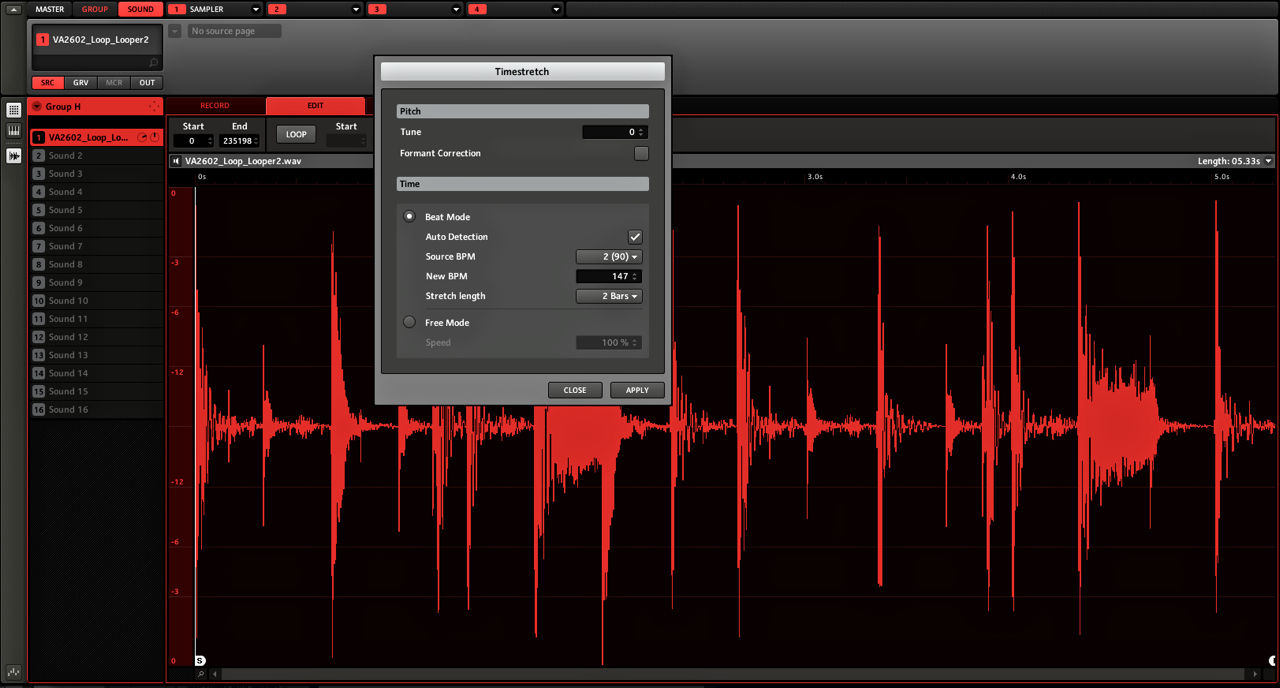Click the New BPM 147 field
The height and width of the screenshot is (688, 1280).
(609, 276)
